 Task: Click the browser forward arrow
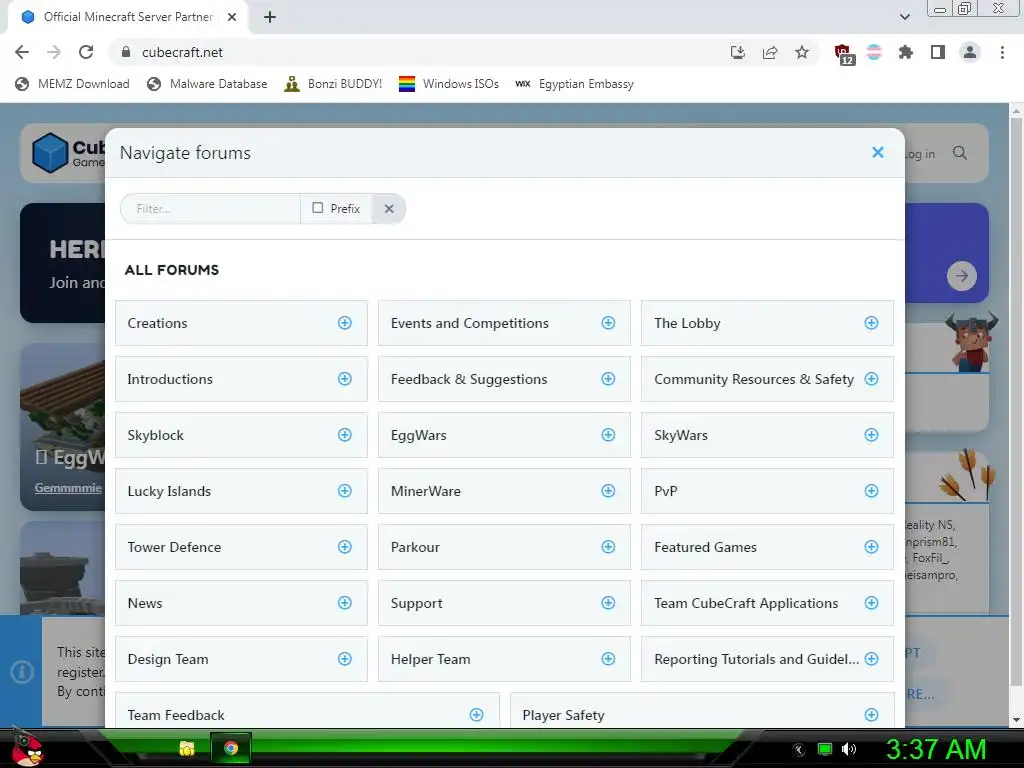(54, 52)
